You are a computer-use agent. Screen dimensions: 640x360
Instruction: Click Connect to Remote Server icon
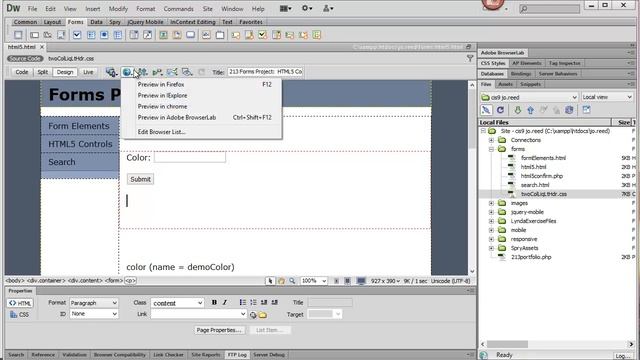(x=486, y=110)
